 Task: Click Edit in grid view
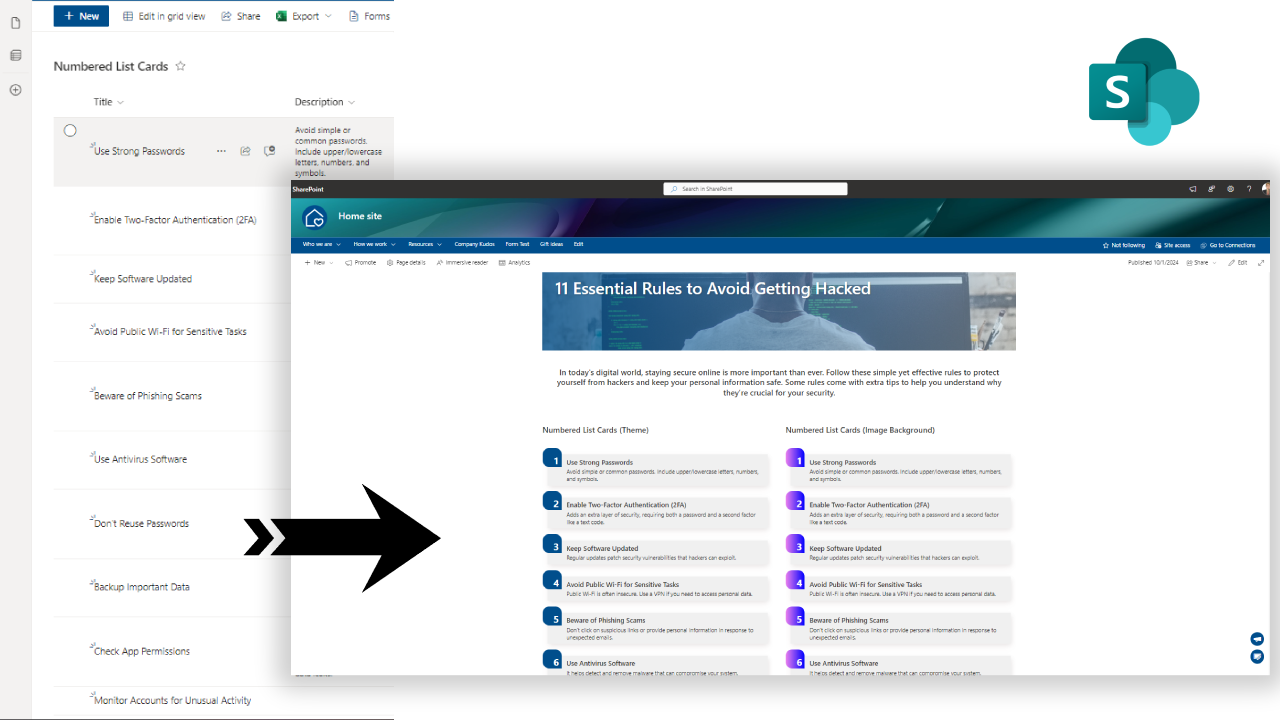tap(164, 16)
